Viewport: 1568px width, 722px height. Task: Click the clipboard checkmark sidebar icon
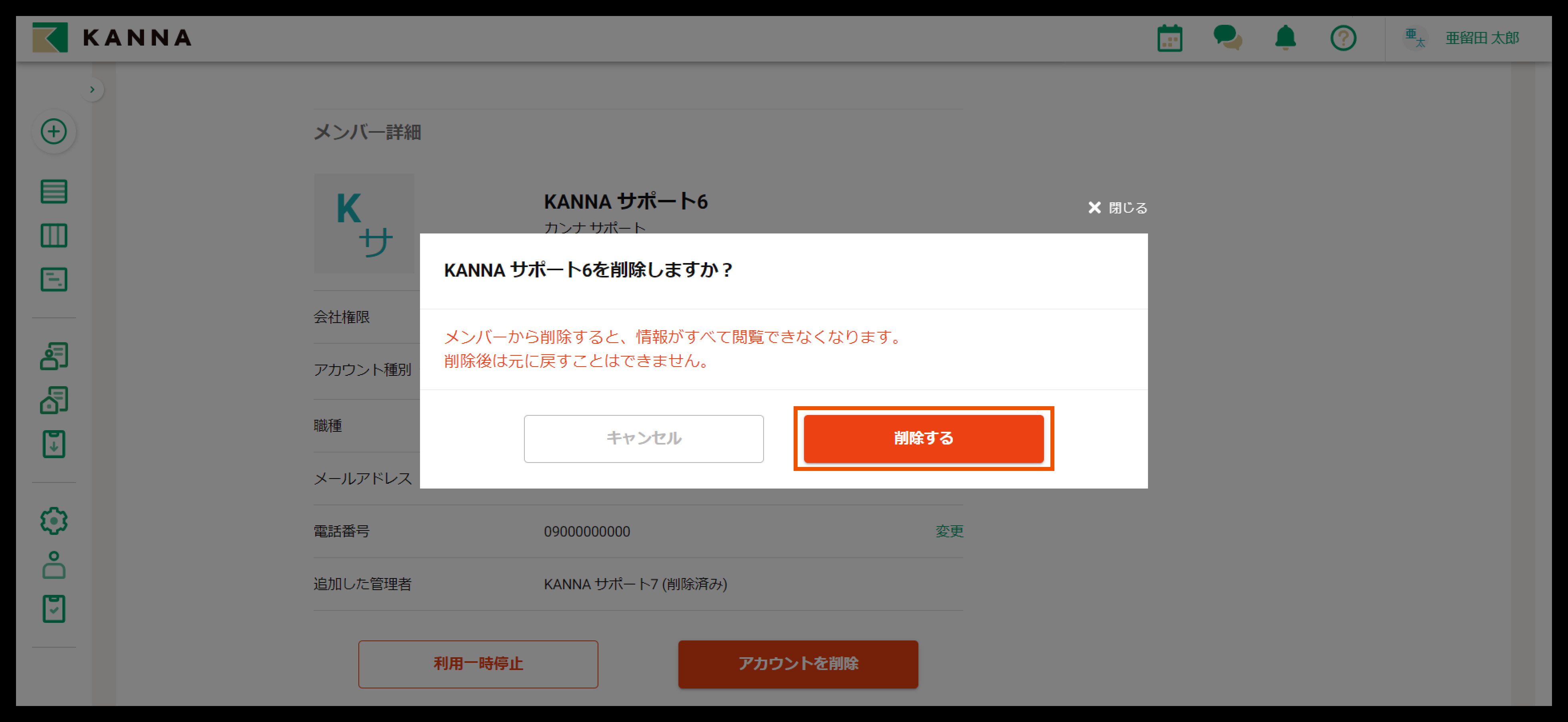[54, 609]
